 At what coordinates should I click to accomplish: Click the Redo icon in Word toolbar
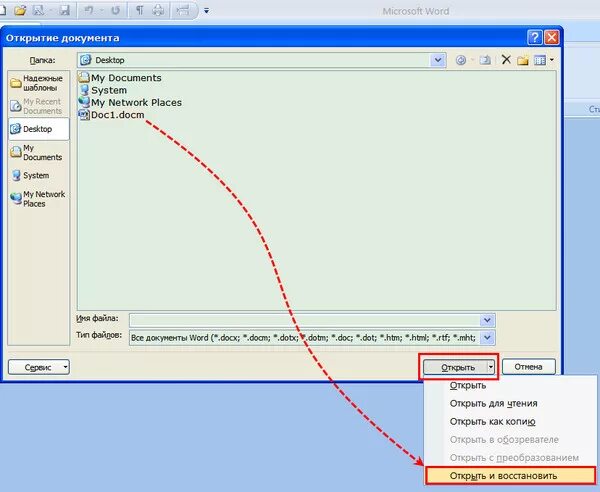pyautogui.click(x=115, y=10)
